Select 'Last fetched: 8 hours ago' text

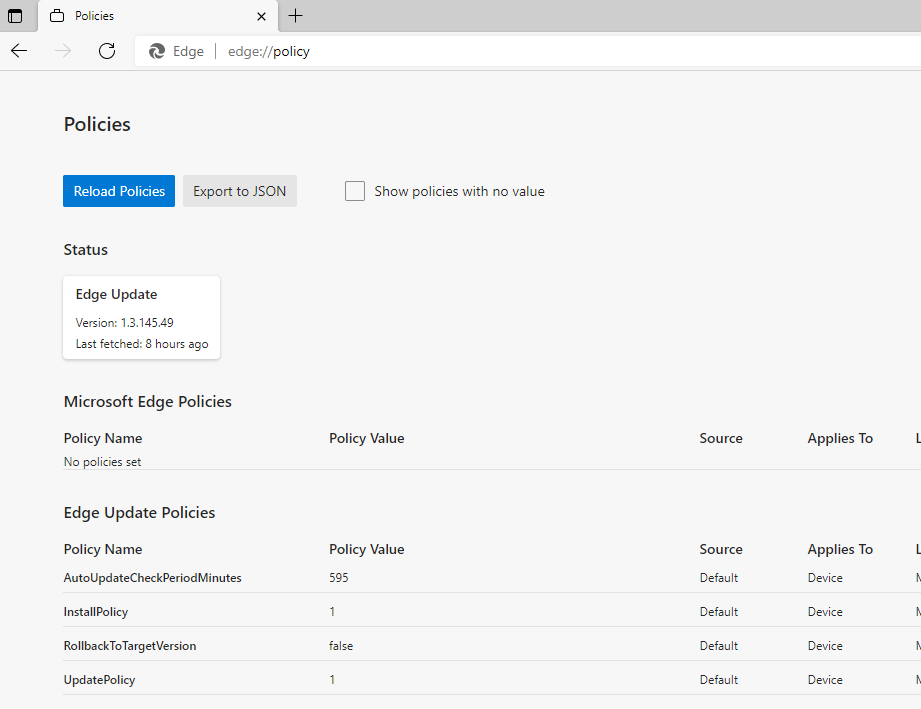(x=142, y=344)
